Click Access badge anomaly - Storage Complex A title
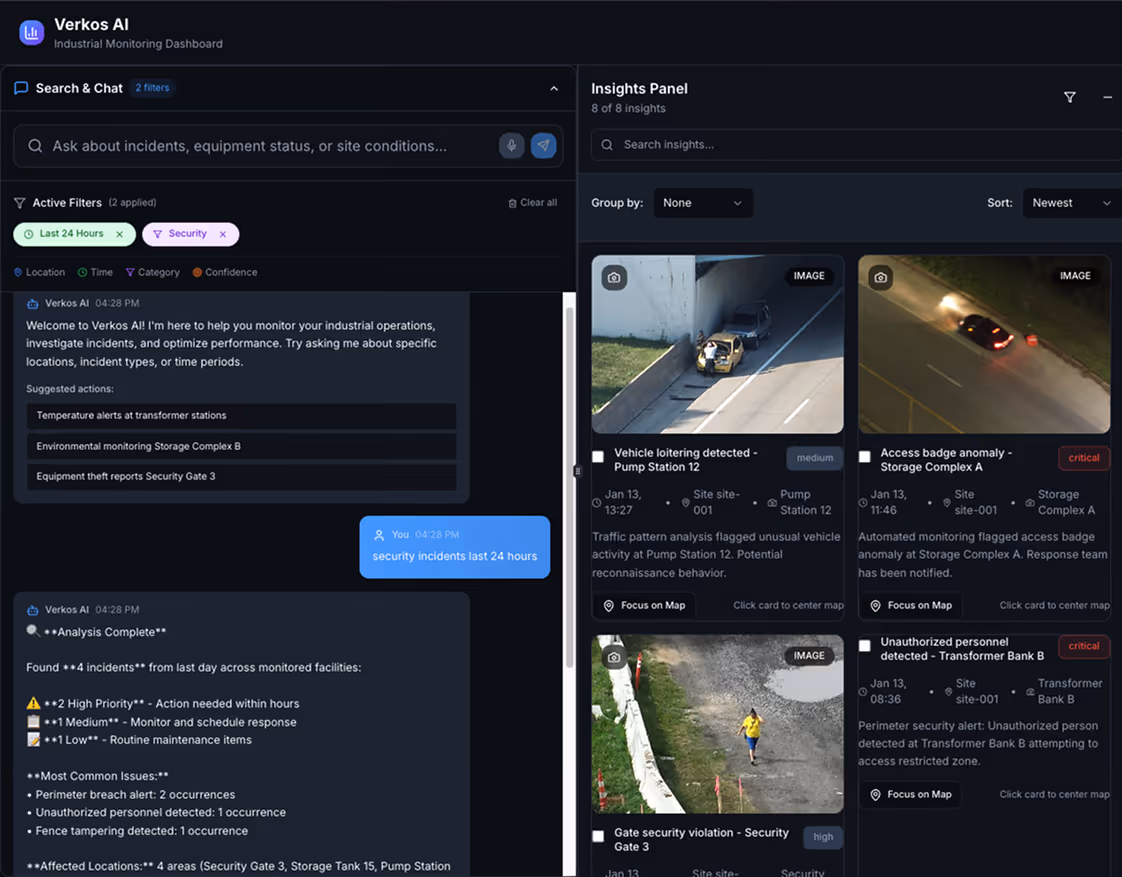 (946, 460)
